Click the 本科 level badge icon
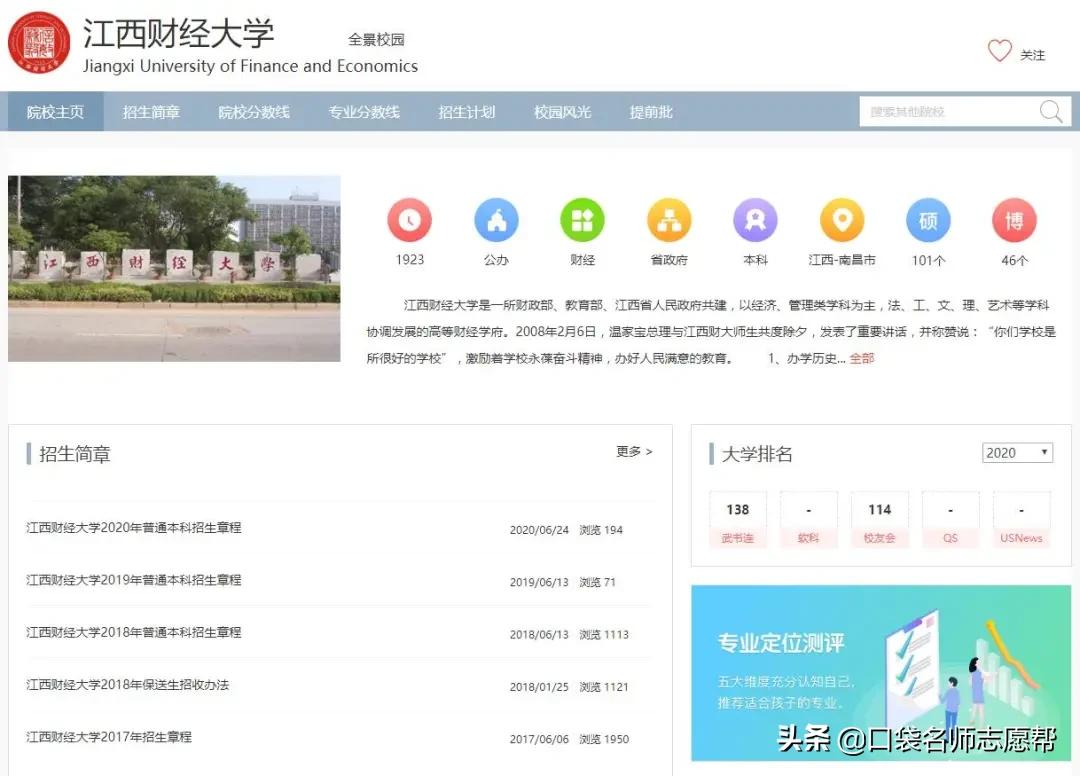 point(755,221)
